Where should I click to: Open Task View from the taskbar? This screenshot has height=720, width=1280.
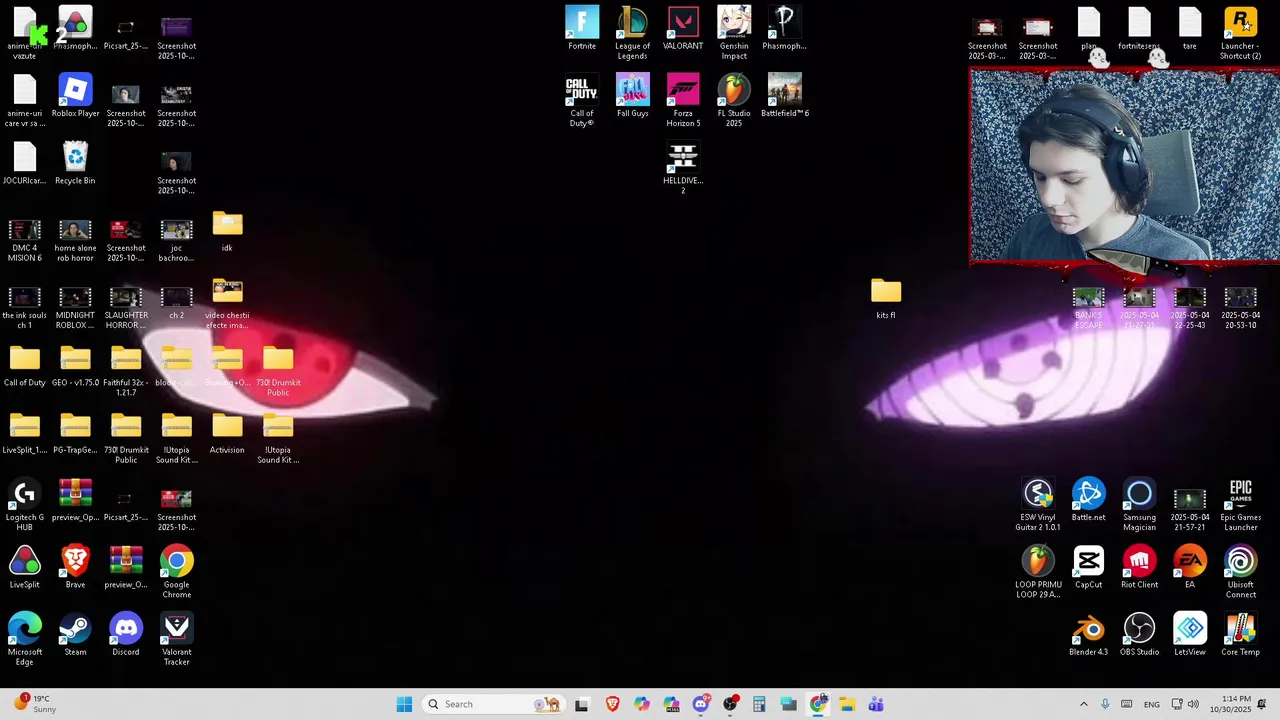click(x=582, y=704)
